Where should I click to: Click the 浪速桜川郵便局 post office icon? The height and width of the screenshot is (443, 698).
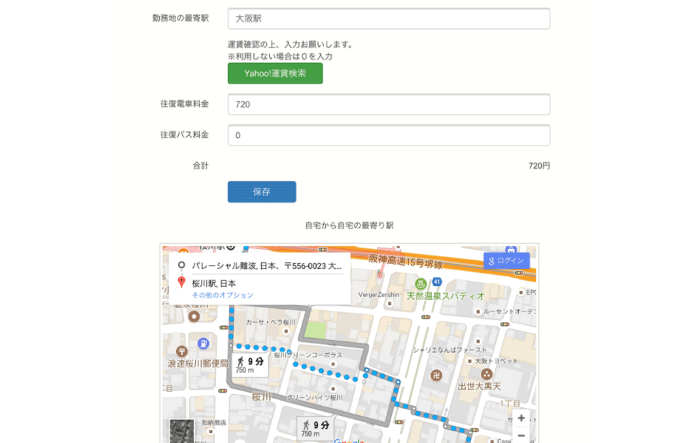[x=181, y=352]
